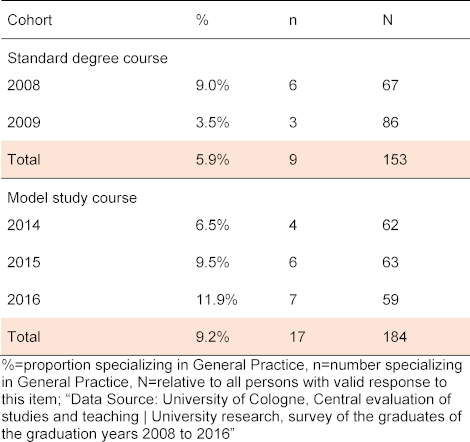Select the 6.5% value for 2014
The width and height of the screenshot is (470, 442).
212,225
